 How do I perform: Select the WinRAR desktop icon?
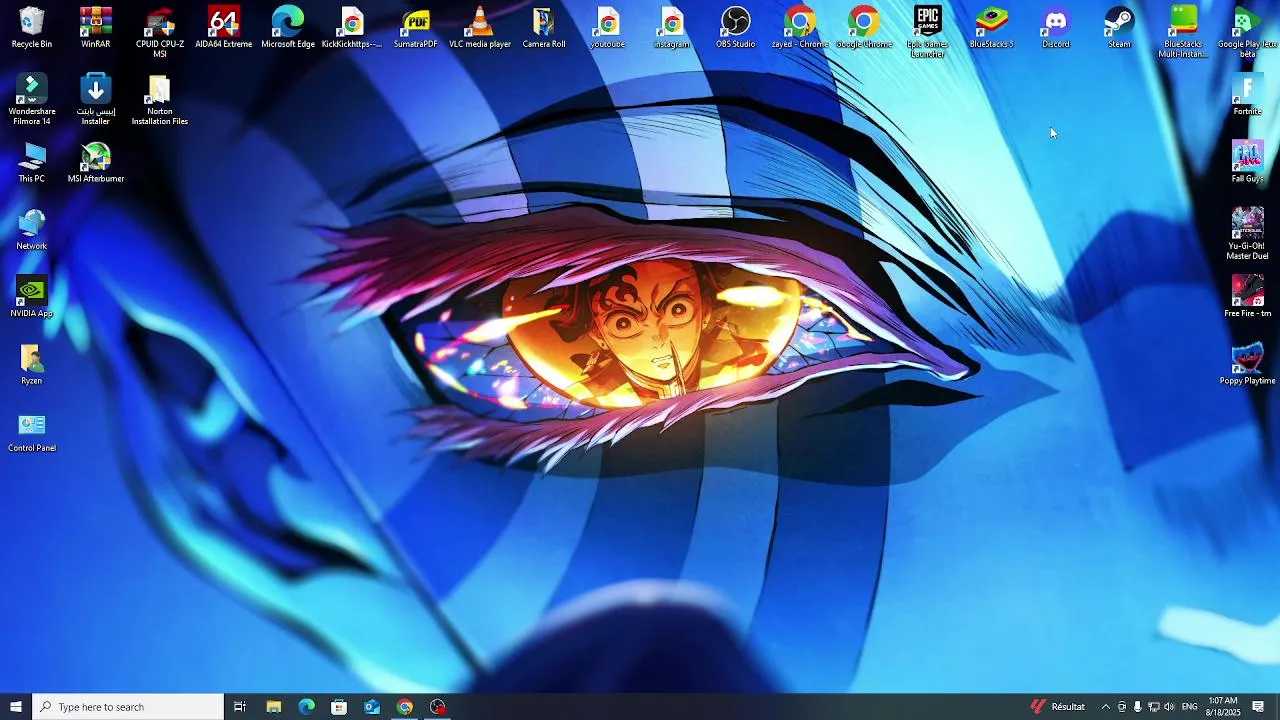click(96, 28)
